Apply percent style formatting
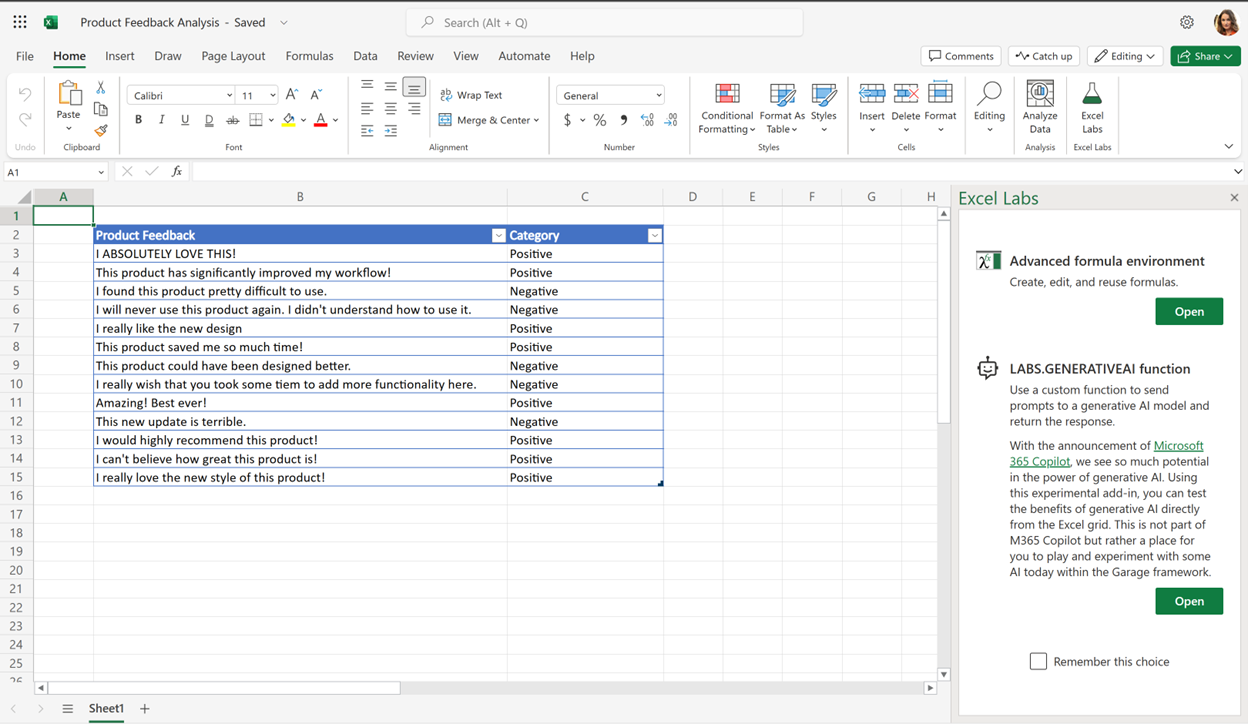Viewport: 1248px width, 724px height. click(x=600, y=120)
